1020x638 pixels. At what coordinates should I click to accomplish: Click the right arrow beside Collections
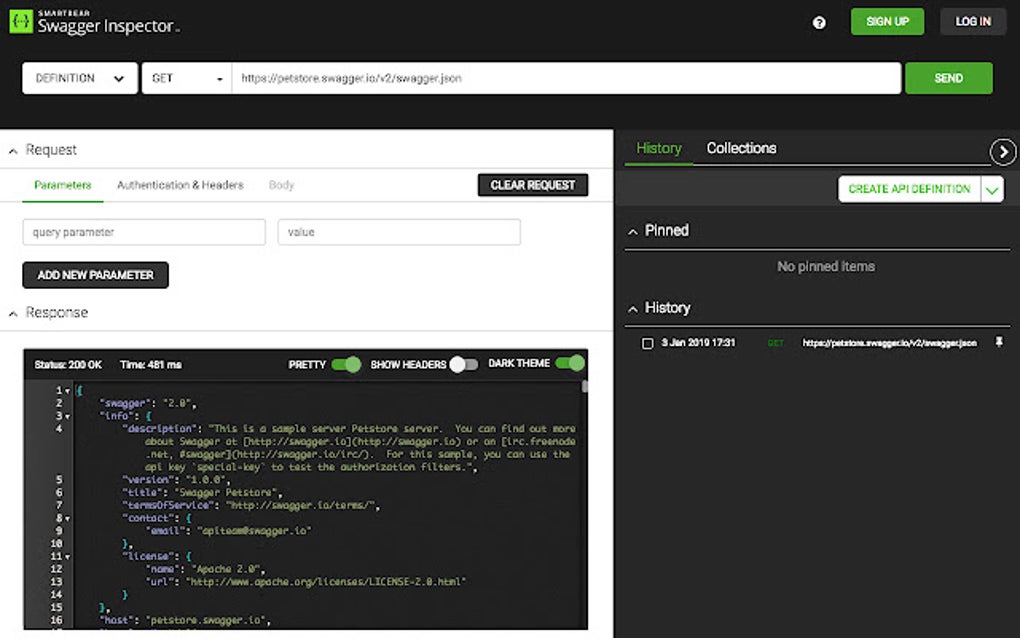pos(1003,151)
